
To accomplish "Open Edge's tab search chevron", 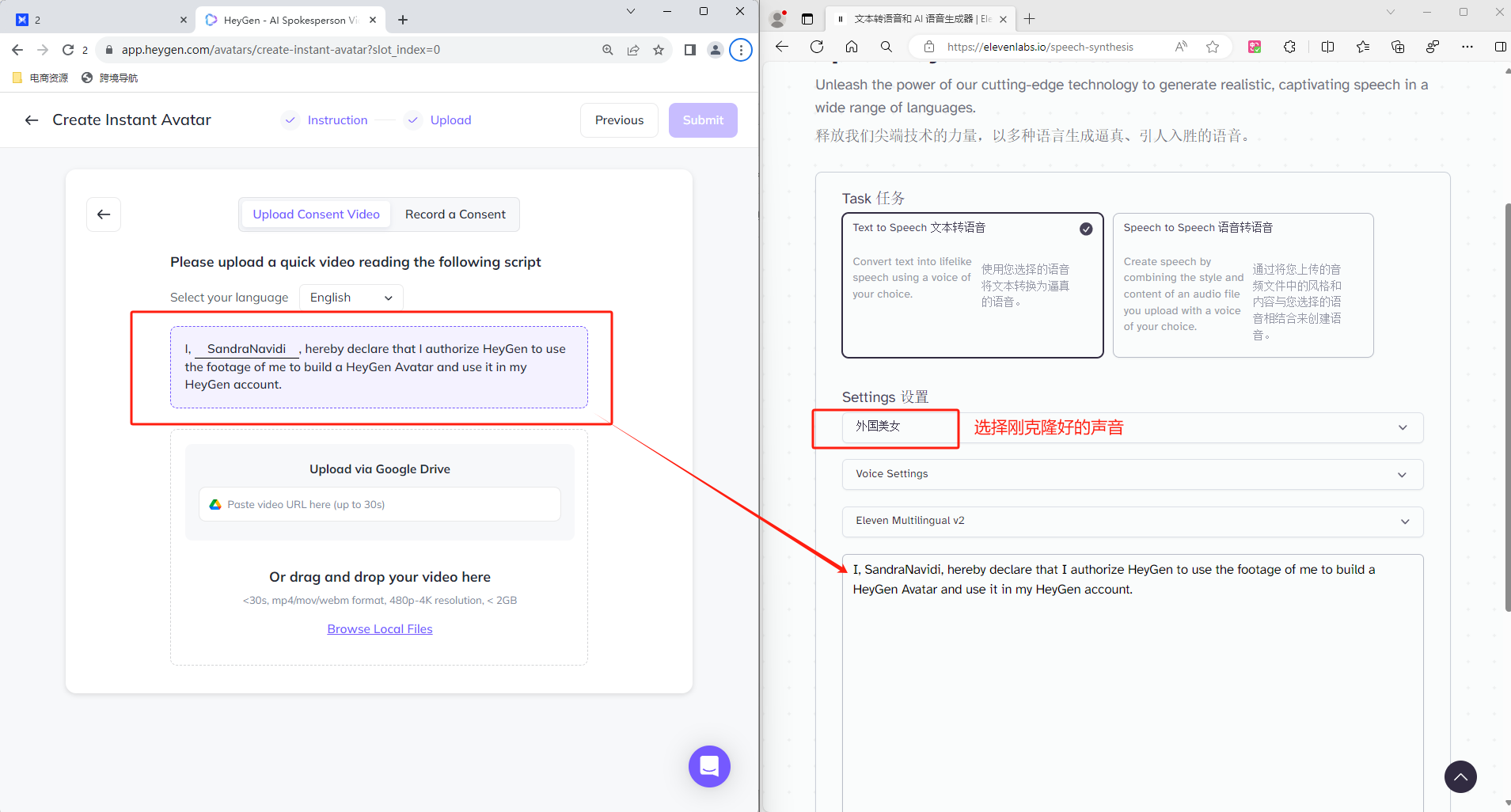I will point(1390,12).
